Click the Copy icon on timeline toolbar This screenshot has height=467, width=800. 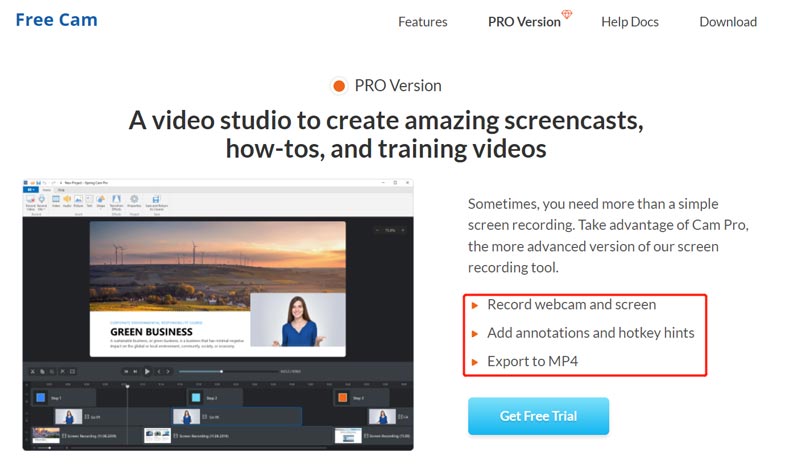click(x=43, y=372)
